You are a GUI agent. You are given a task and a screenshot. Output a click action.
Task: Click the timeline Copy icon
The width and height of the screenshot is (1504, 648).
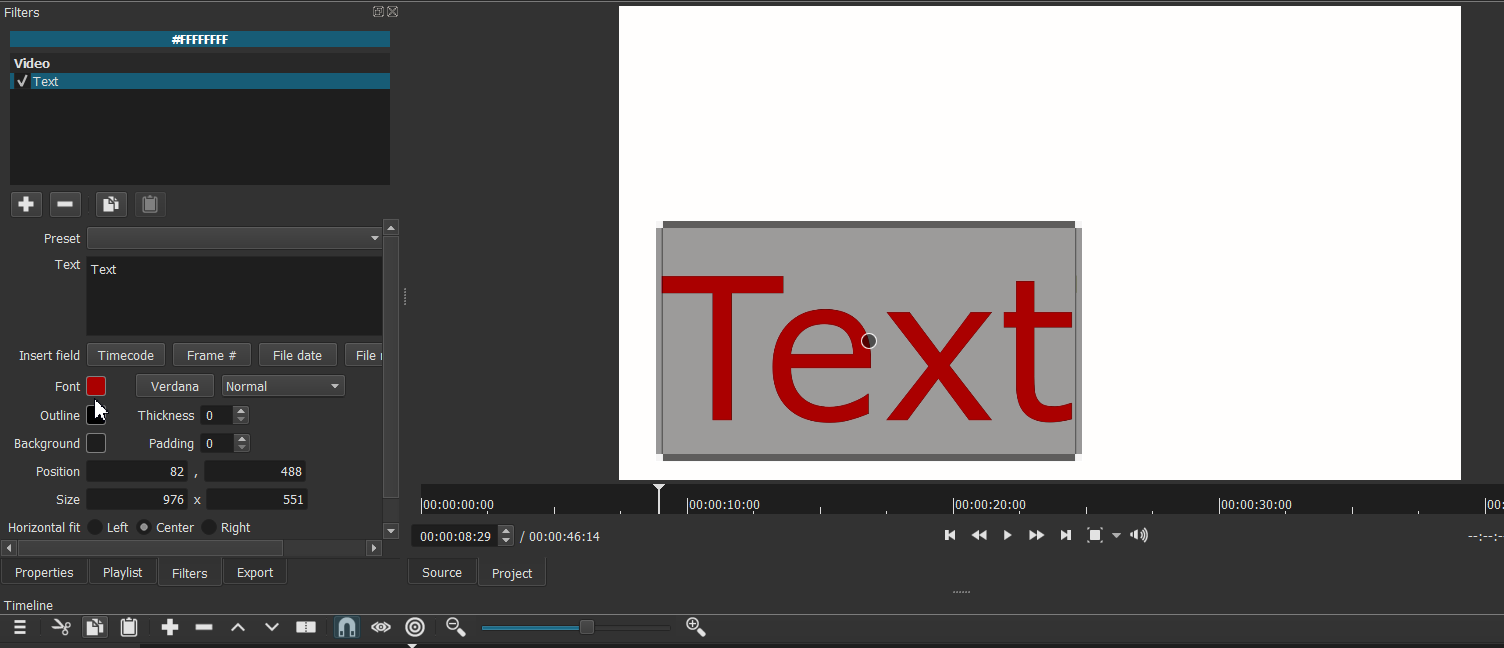95,627
